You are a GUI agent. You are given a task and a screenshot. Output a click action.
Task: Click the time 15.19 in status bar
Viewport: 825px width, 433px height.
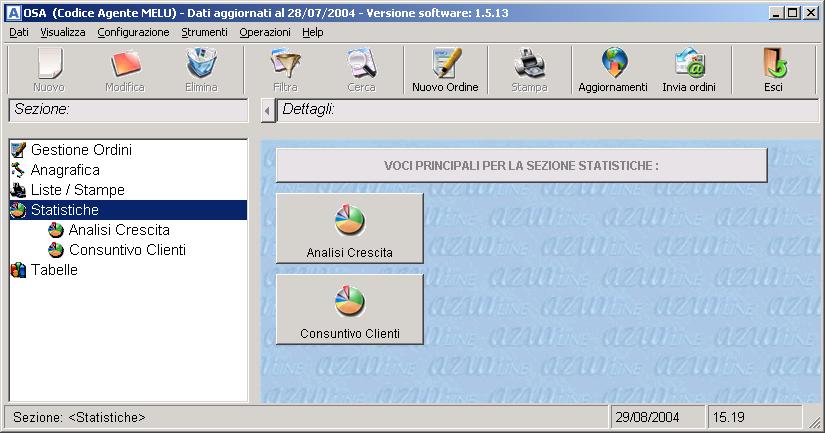click(729, 418)
